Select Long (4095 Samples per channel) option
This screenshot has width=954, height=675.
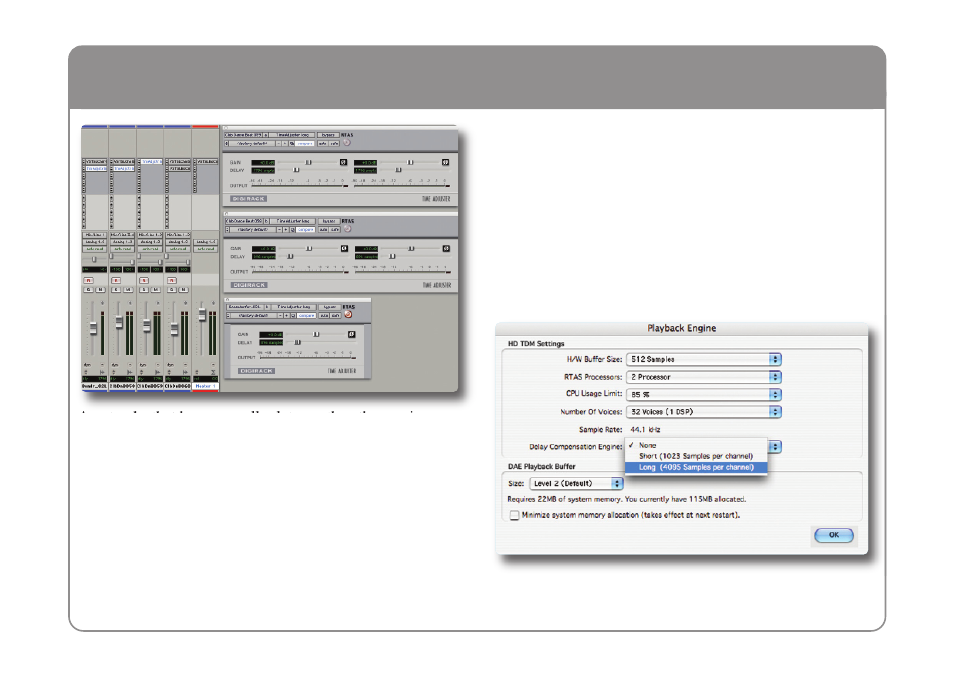pyautogui.click(x=696, y=467)
